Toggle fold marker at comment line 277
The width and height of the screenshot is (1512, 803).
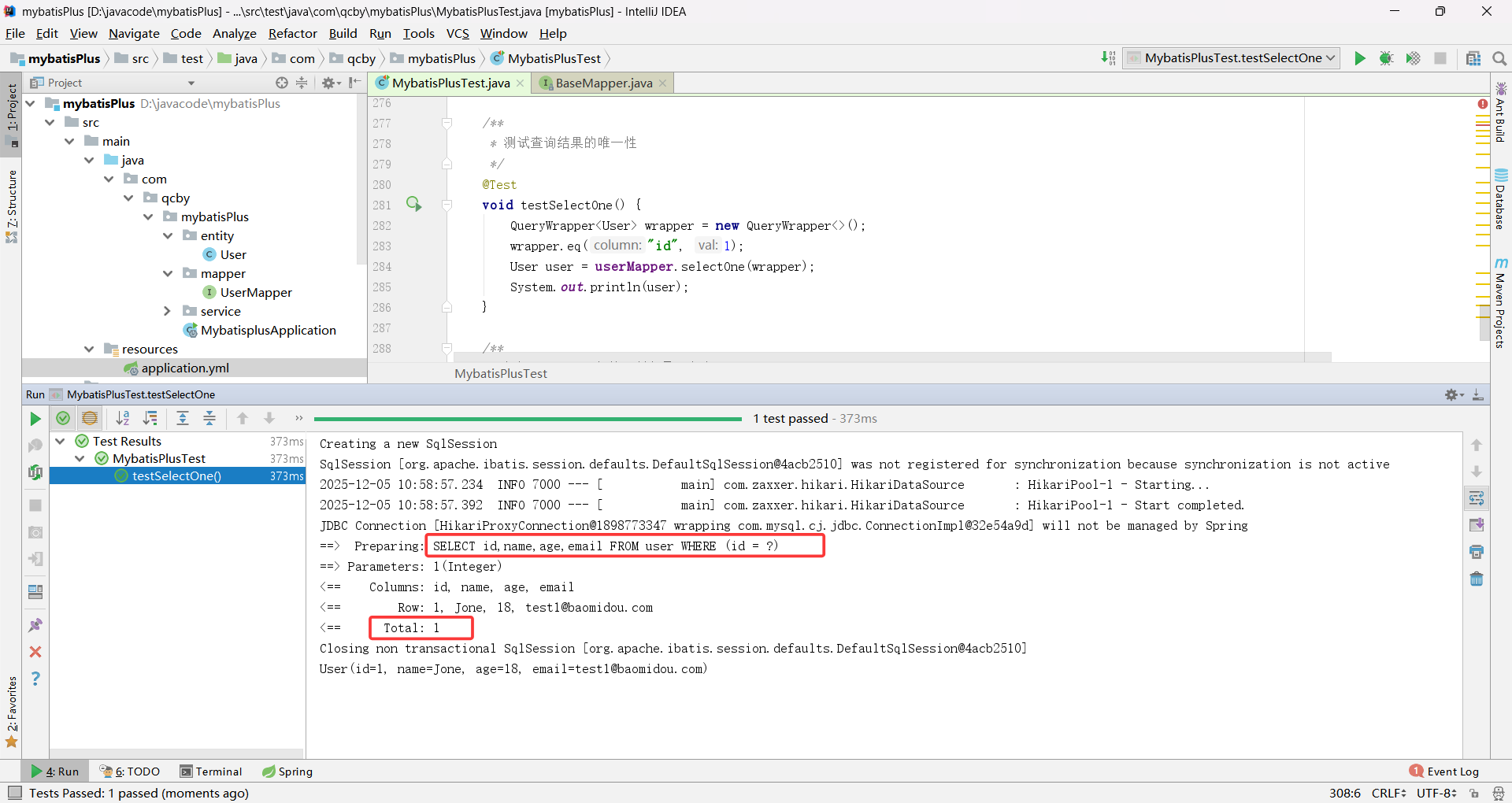click(x=447, y=123)
